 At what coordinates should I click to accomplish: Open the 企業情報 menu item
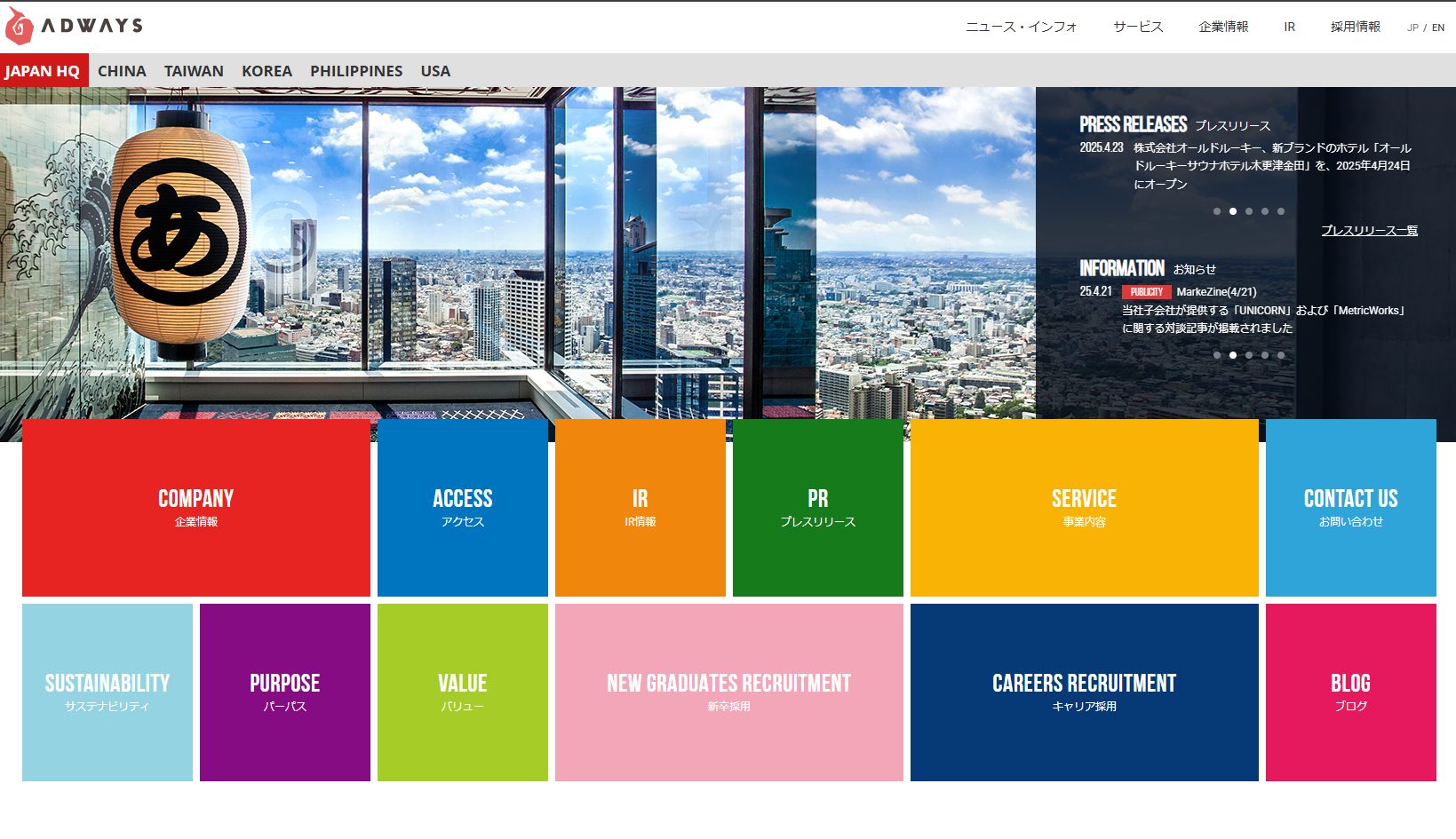point(1223,27)
